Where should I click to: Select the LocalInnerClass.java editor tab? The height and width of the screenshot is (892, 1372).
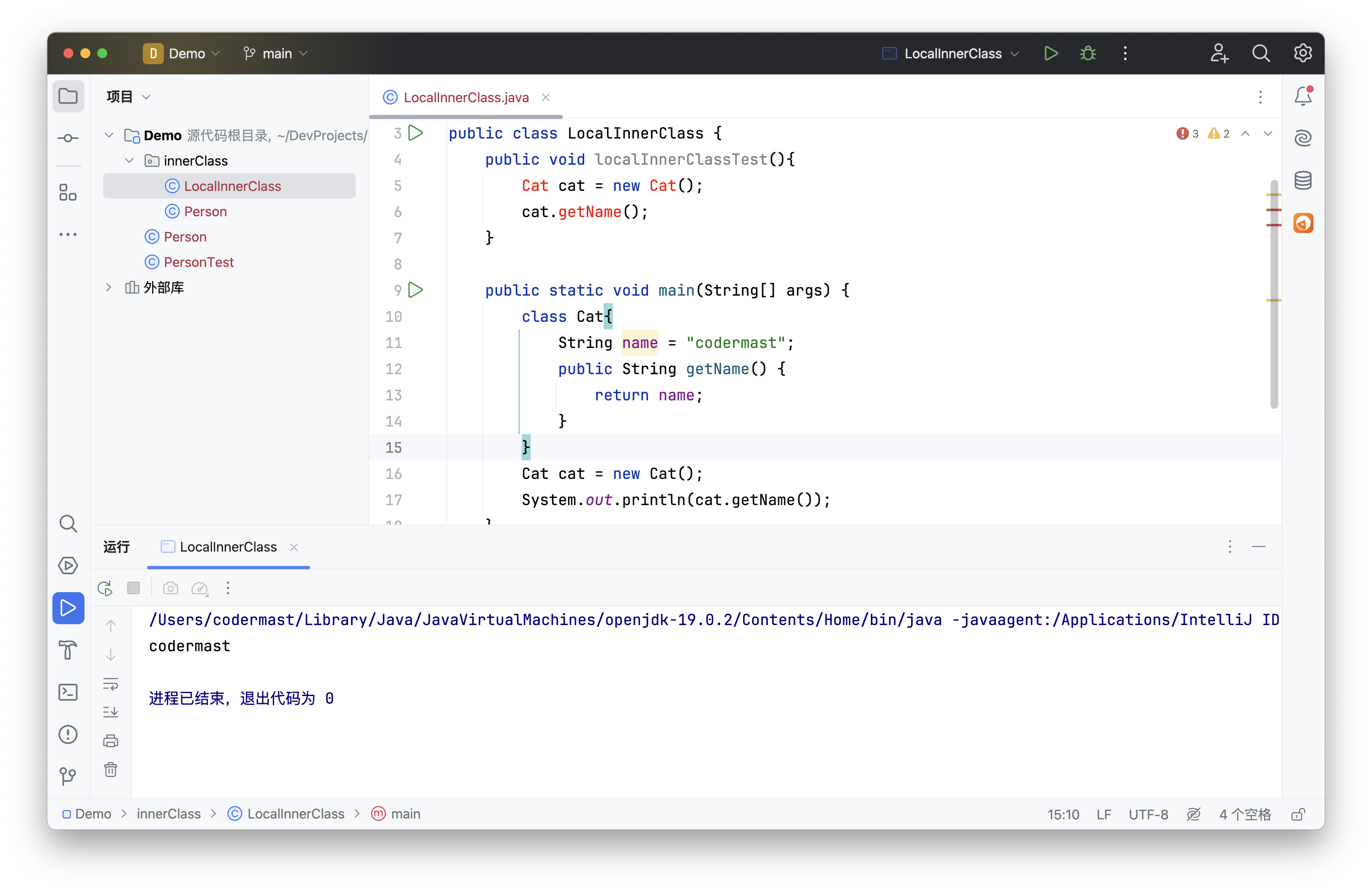[x=466, y=98]
